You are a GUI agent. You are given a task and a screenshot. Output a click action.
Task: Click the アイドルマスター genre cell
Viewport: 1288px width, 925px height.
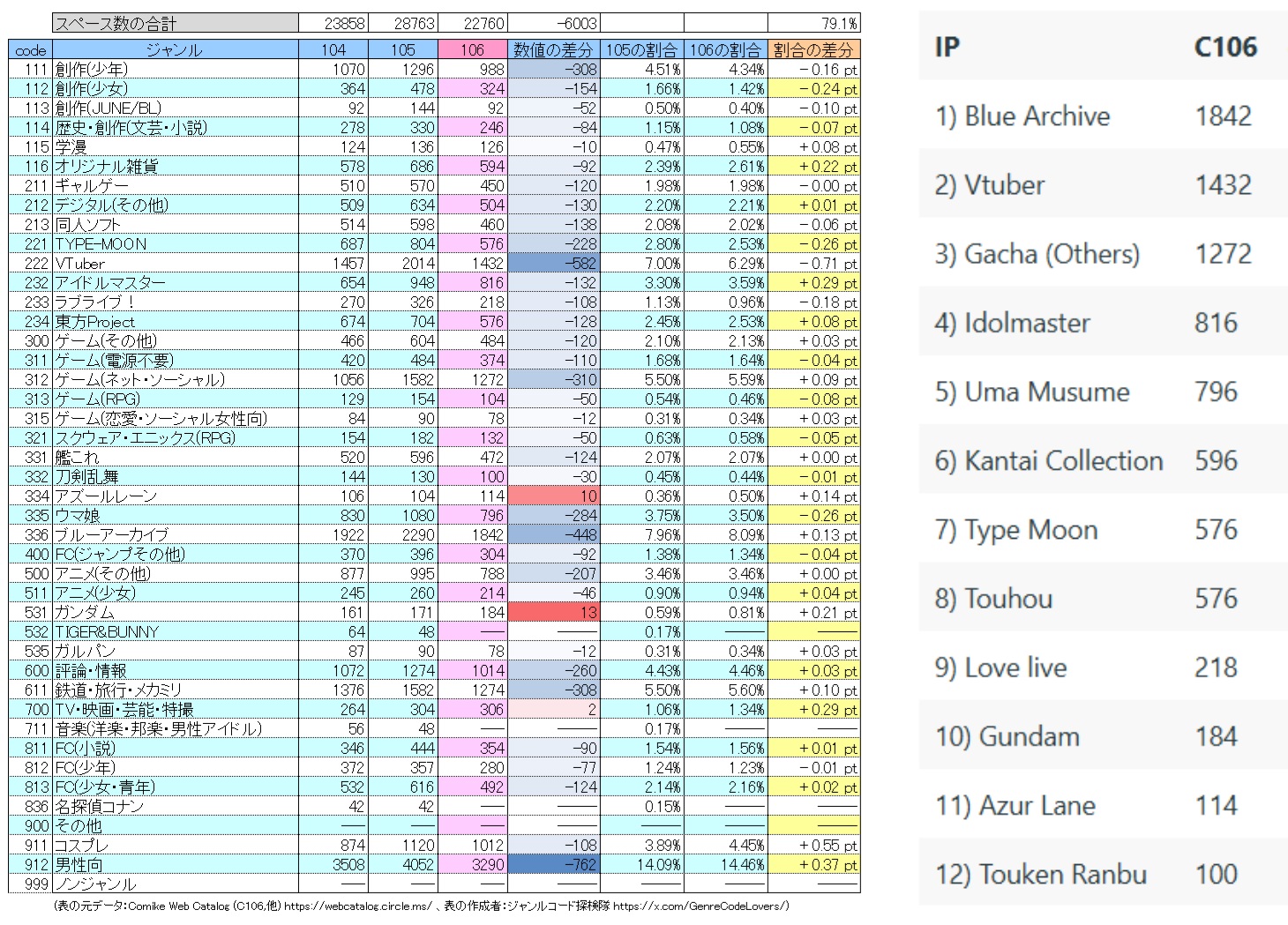(x=175, y=282)
